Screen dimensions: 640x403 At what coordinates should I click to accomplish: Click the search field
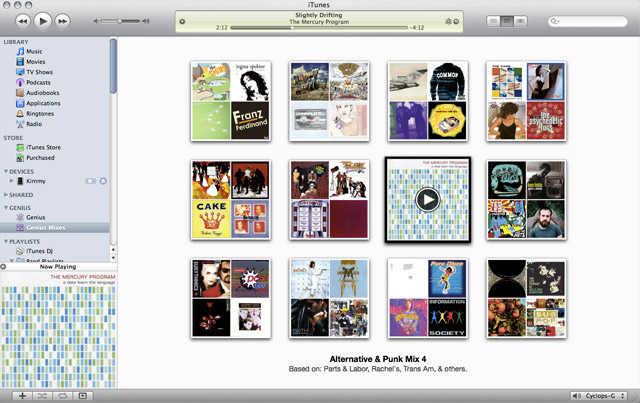pyautogui.click(x=588, y=21)
